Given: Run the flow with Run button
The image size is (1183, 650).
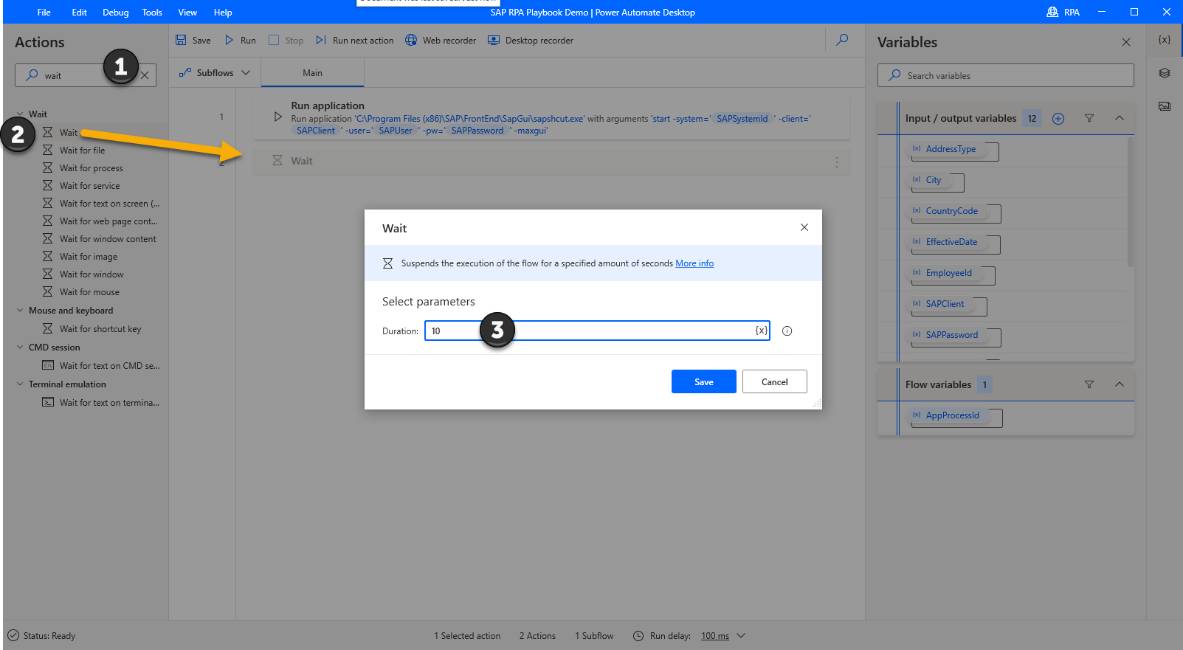Looking at the screenshot, I should tap(241, 40).
